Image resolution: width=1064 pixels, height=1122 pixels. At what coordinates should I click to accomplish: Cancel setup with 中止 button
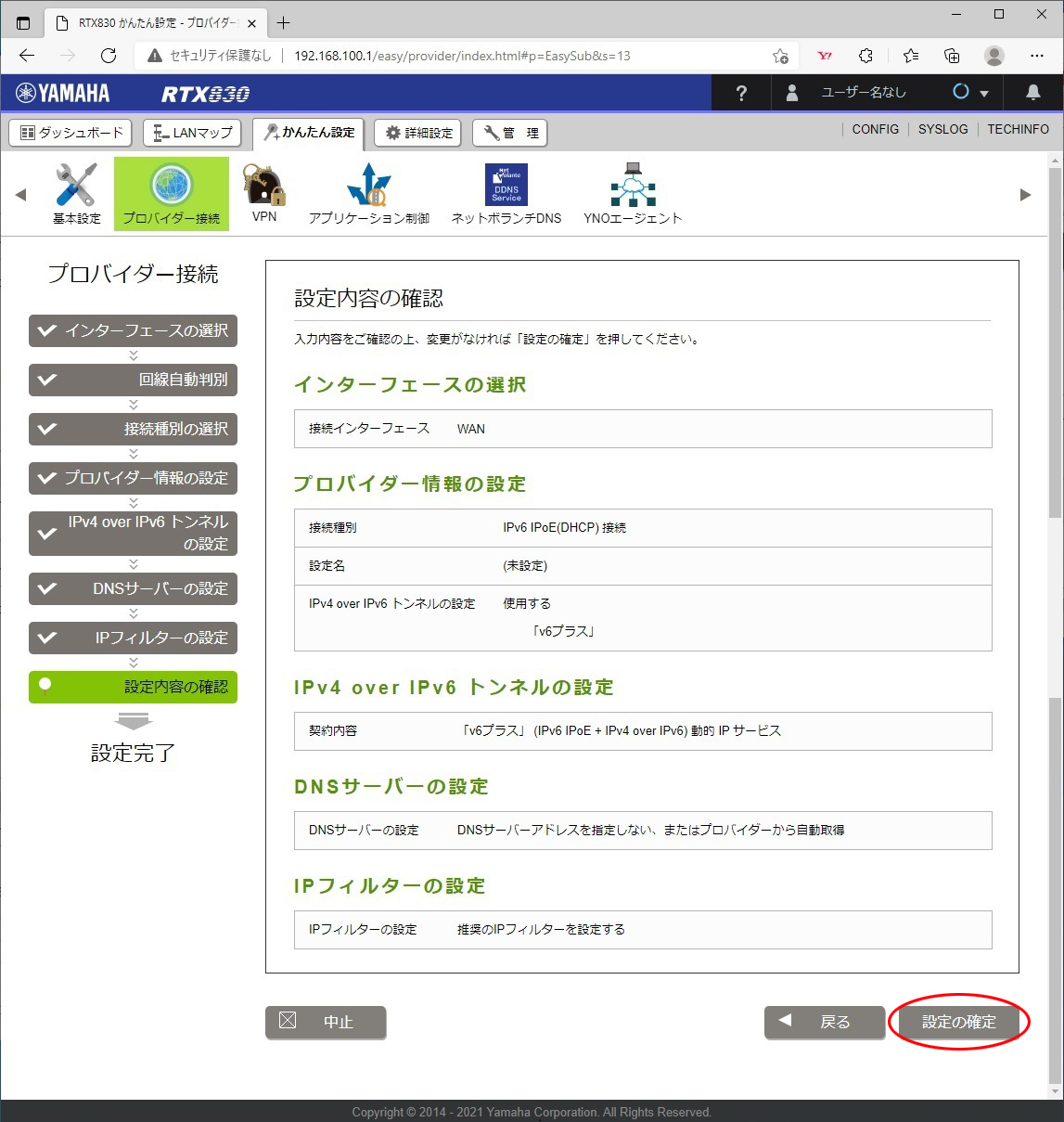326,1022
